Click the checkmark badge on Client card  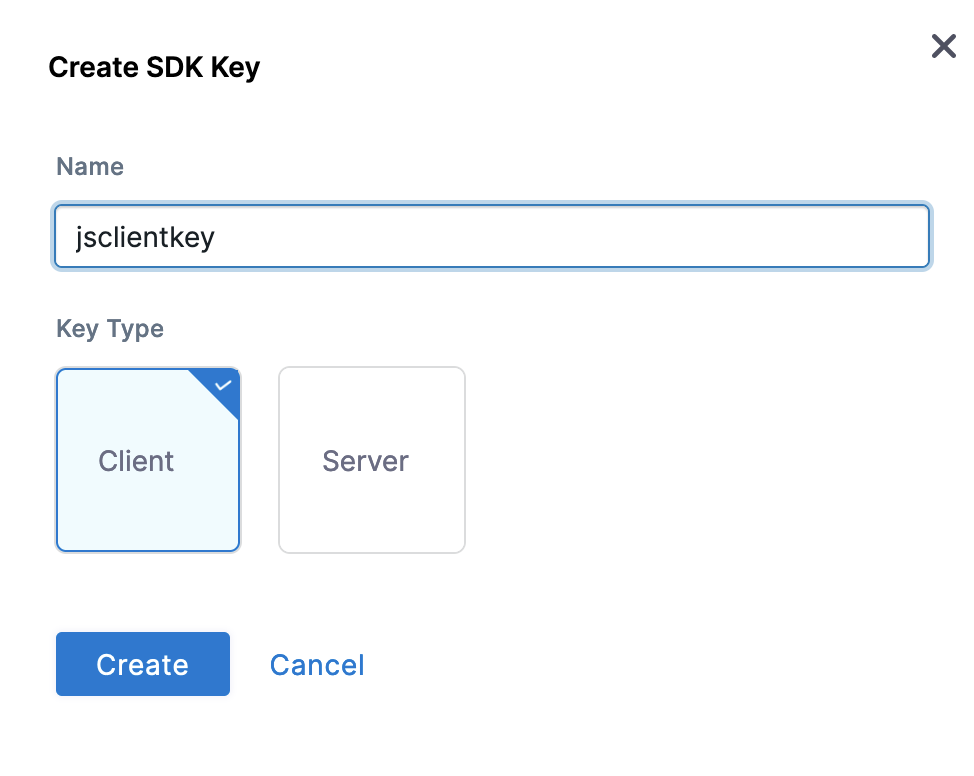[223, 385]
